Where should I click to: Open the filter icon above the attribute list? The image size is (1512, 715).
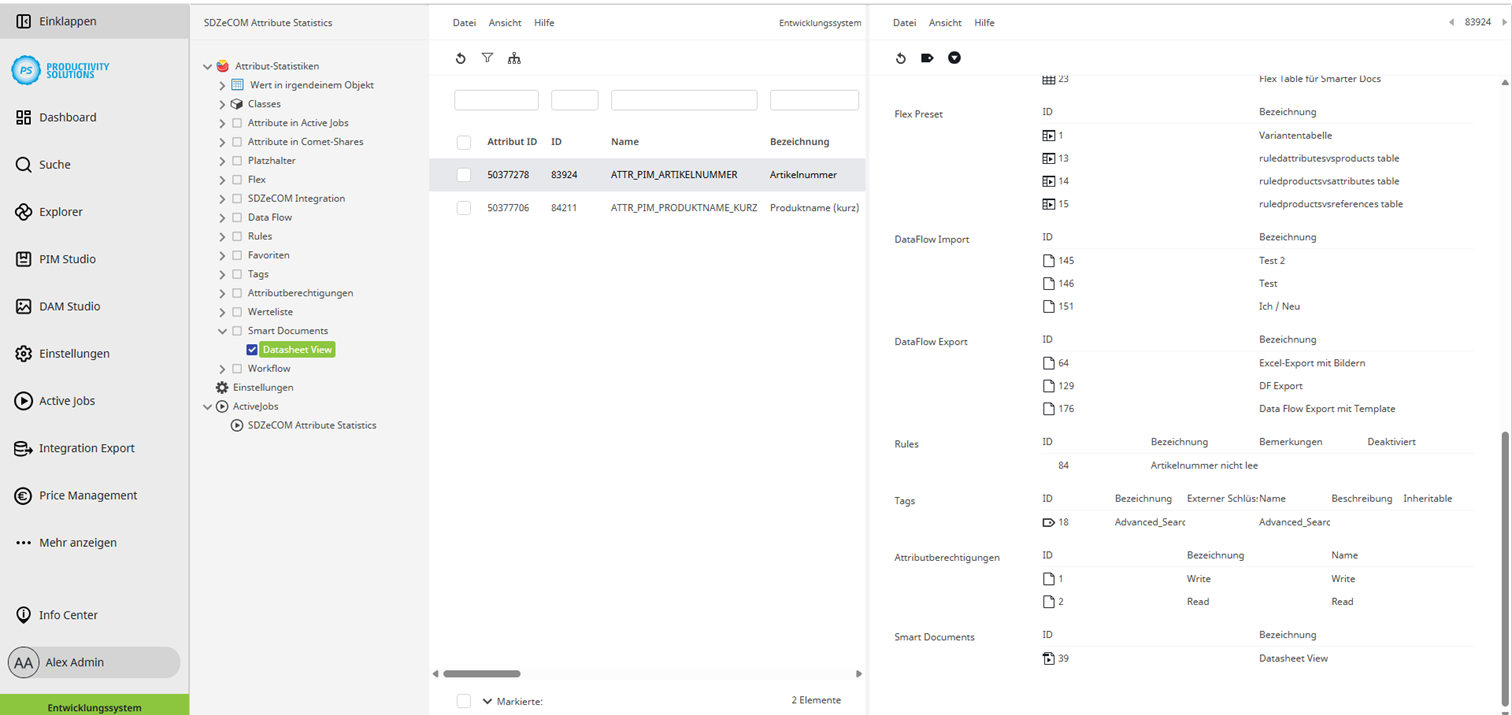[x=488, y=58]
